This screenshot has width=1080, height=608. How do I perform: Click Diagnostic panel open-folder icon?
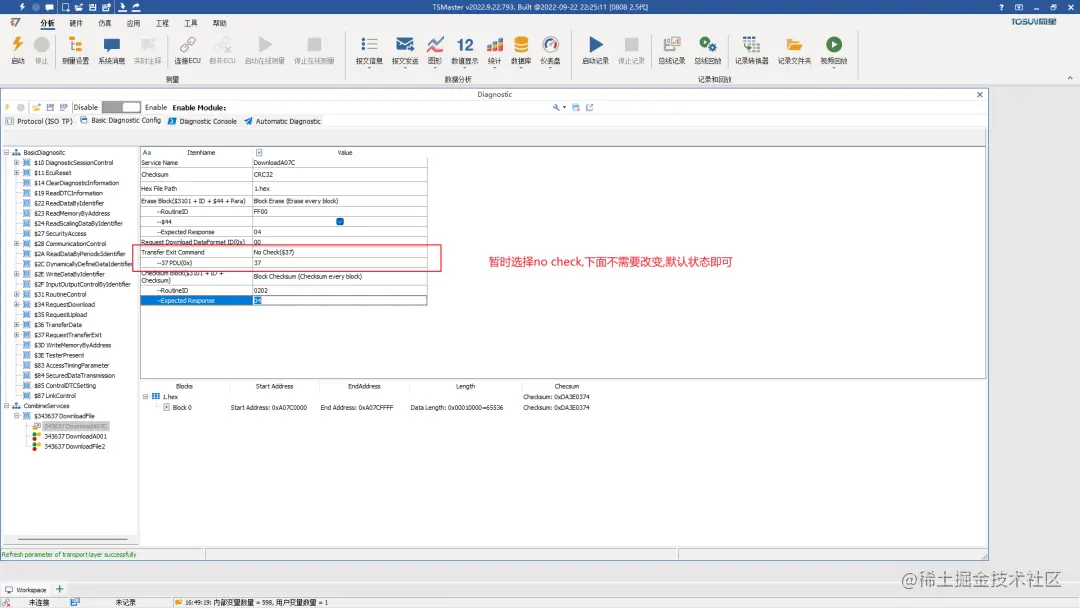[x=37, y=107]
